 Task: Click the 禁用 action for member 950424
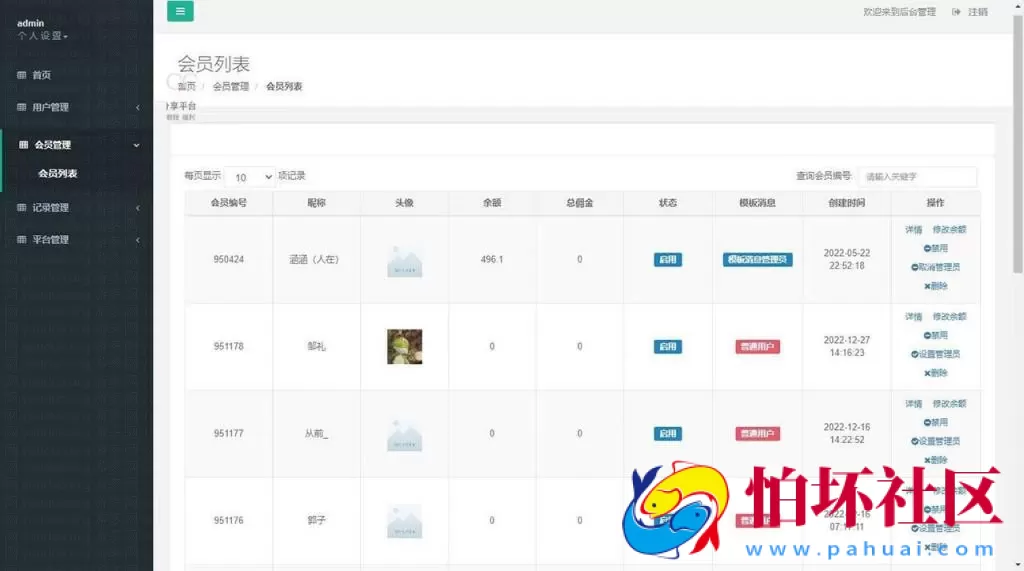936,248
